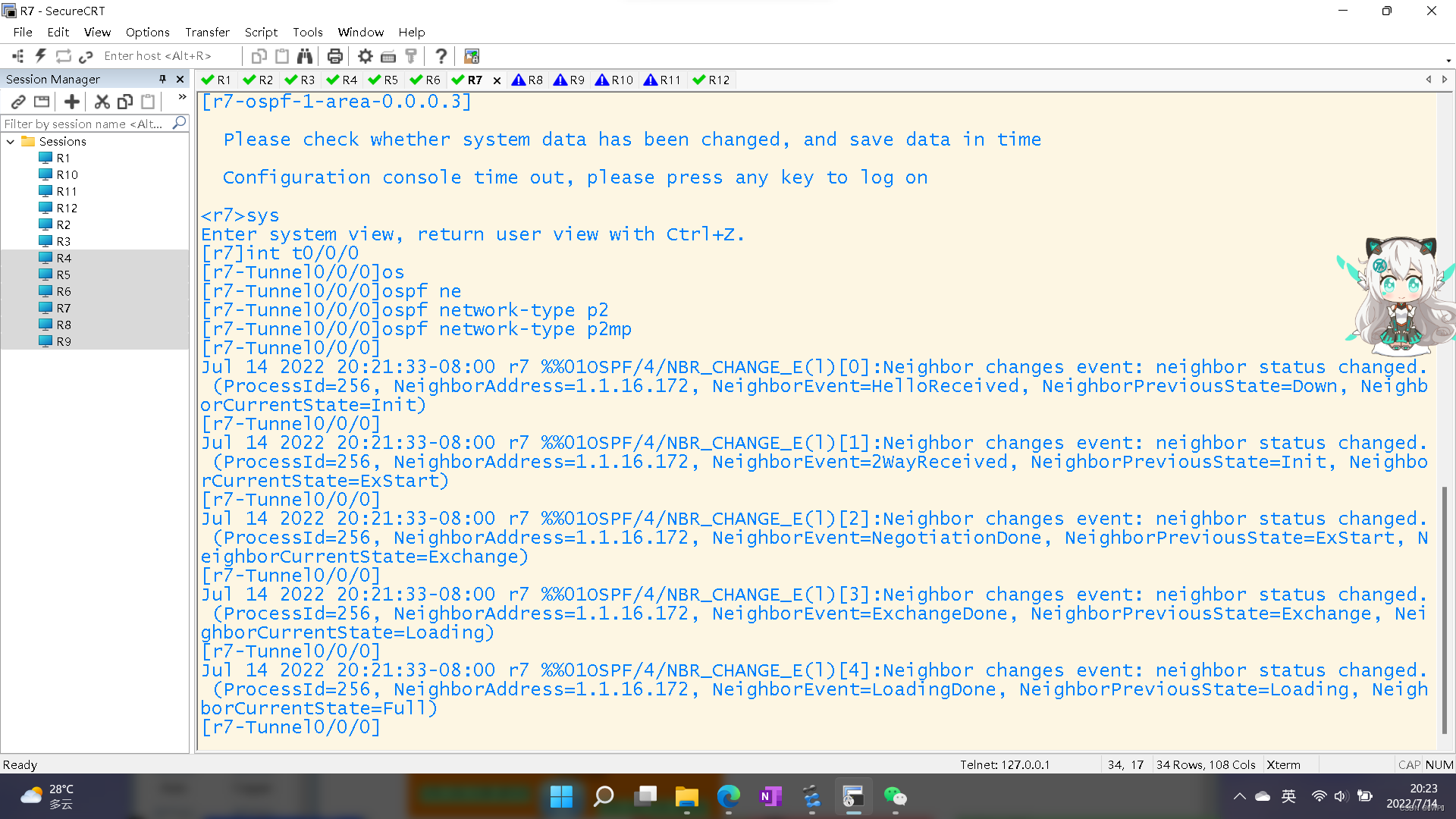Viewport: 1456px width, 819px height.
Task: Expand Session Manager toolbar overflow chevron
Action: [182, 97]
